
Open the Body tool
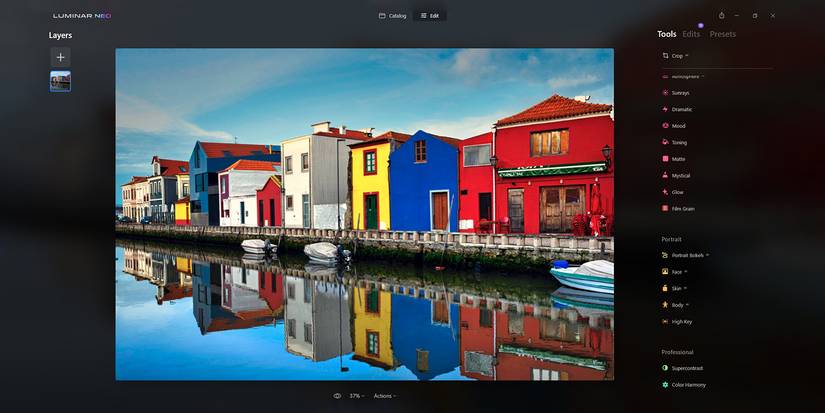pos(676,305)
